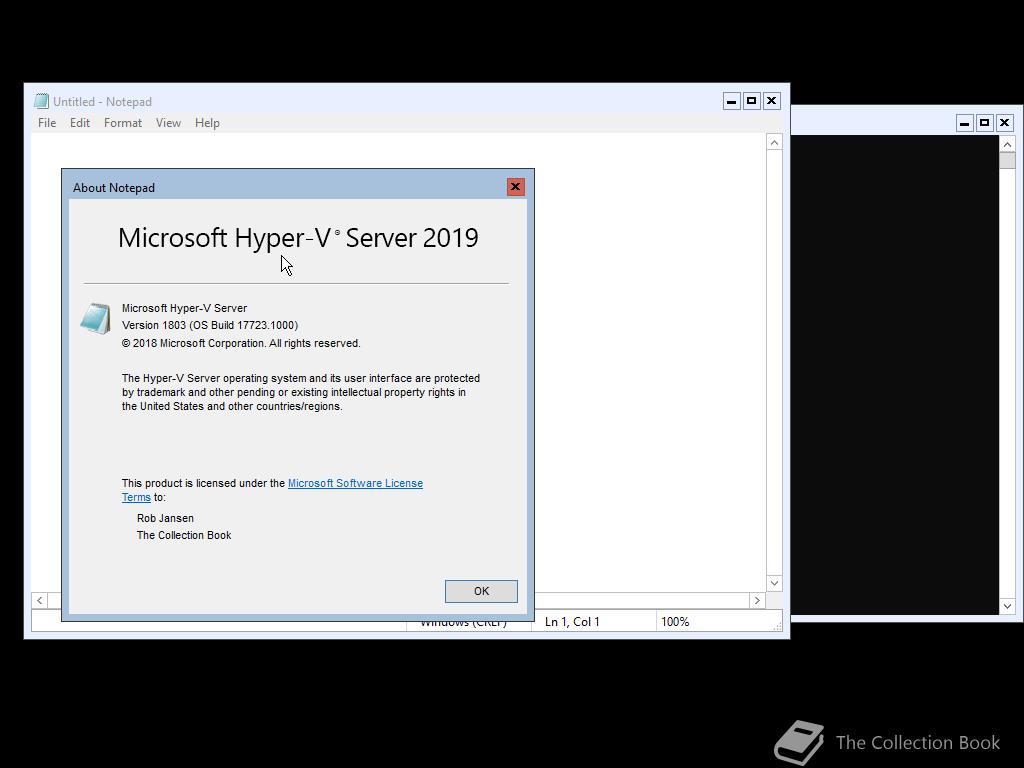Image resolution: width=1024 pixels, height=768 pixels.
Task: Click OK in the About Notepad dialog
Action: point(481,591)
